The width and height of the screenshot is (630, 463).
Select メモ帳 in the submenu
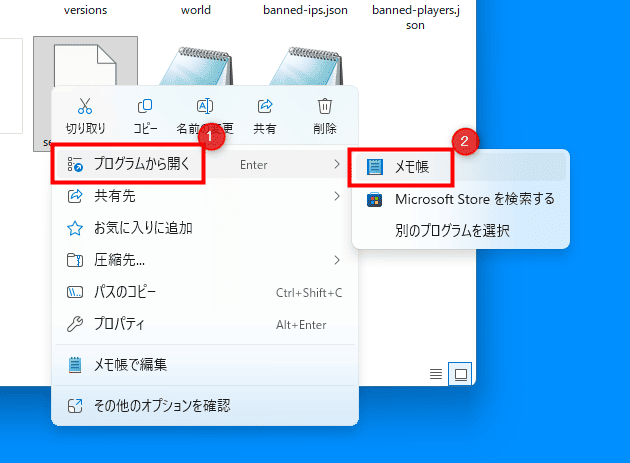pyautogui.click(x=410, y=167)
